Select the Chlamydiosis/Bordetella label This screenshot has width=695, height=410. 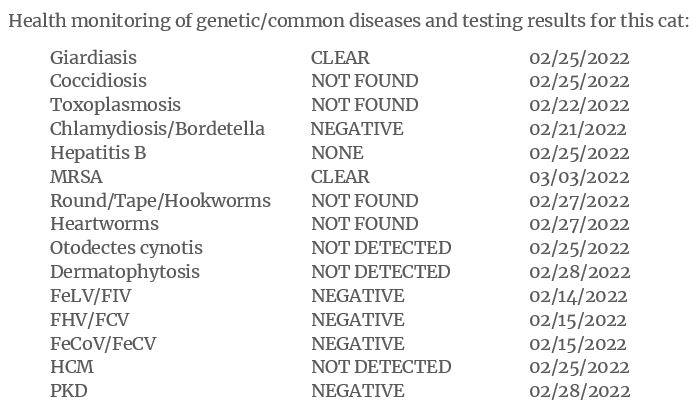tap(157, 129)
